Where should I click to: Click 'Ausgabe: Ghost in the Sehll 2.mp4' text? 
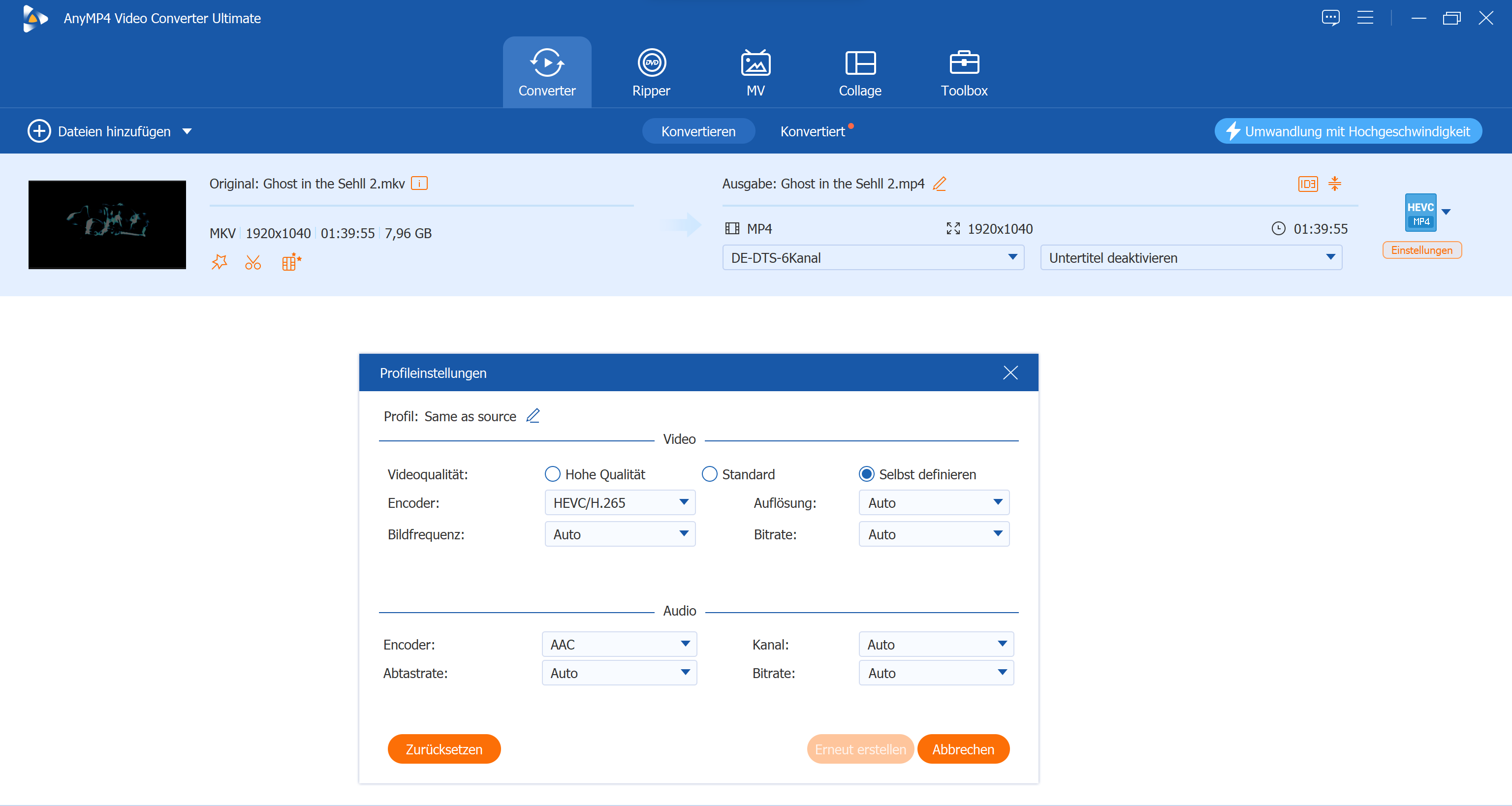(823, 184)
